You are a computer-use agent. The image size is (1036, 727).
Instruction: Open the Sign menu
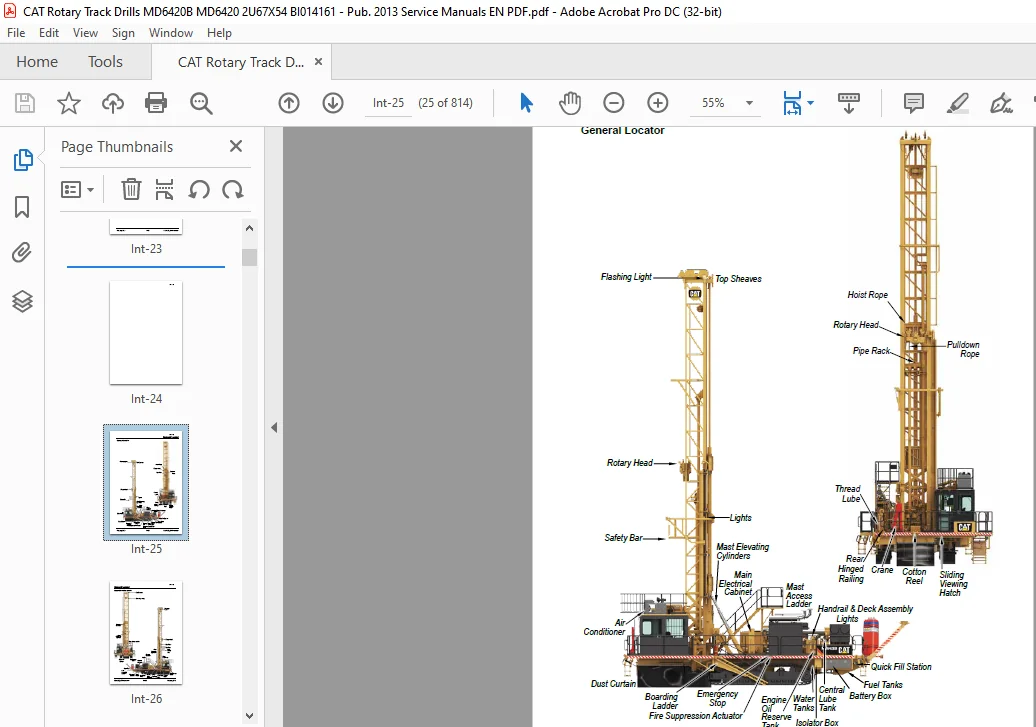tap(123, 33)
